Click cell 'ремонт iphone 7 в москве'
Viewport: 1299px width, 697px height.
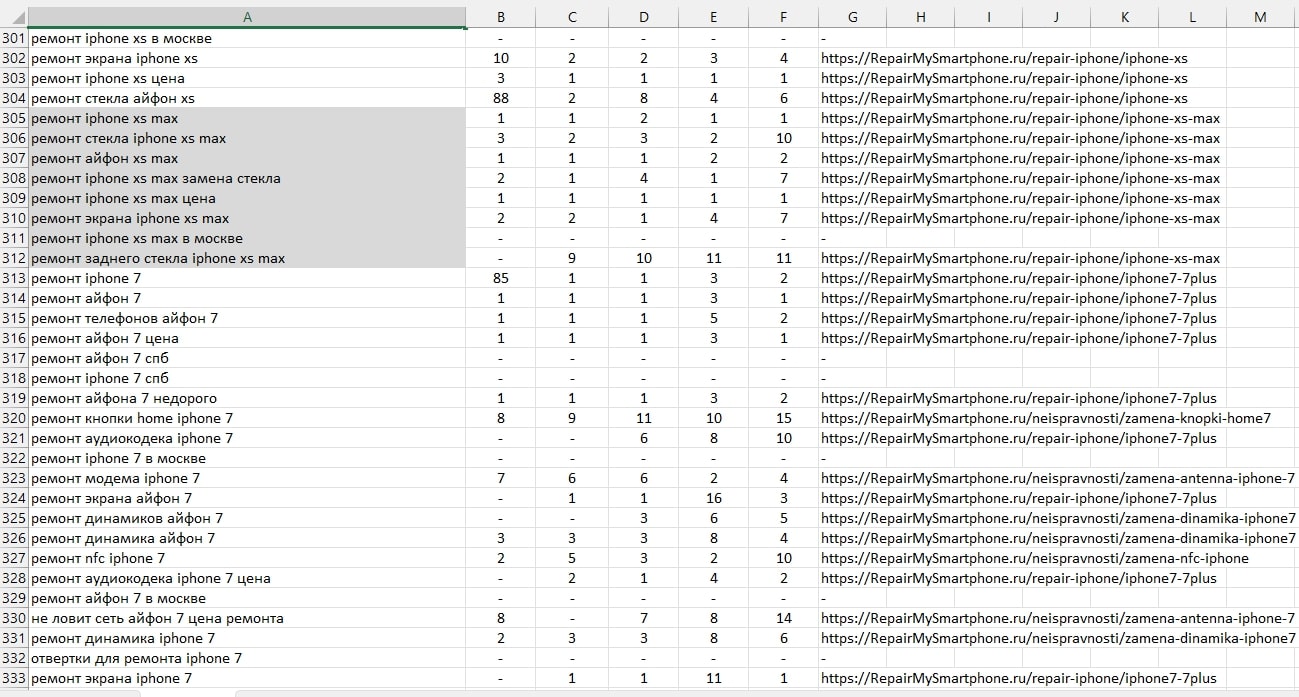pos(248,458)
